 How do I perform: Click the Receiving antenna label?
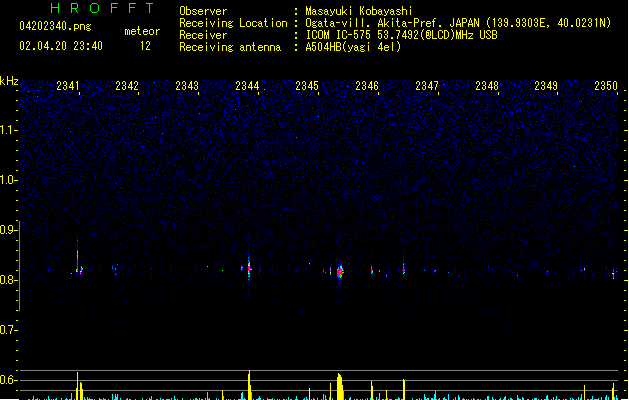pyautogui.click(x=230, y=47)
